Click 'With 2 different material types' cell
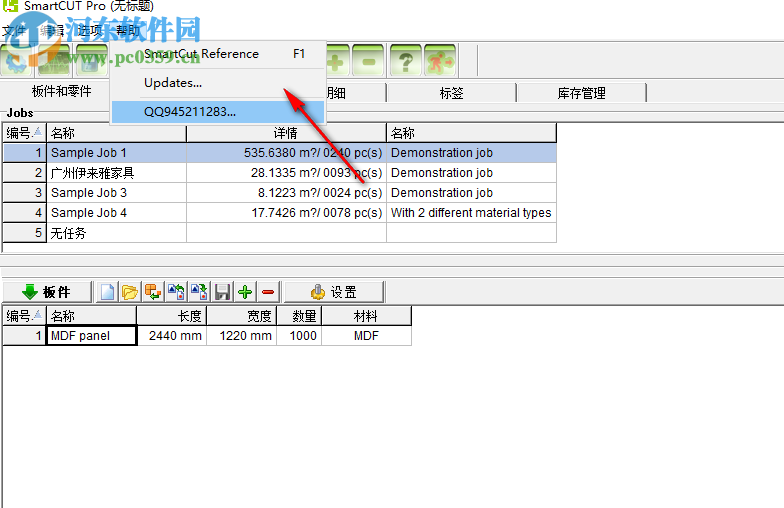The height and width of the screenshot is (508, 784). click(471, 213)
